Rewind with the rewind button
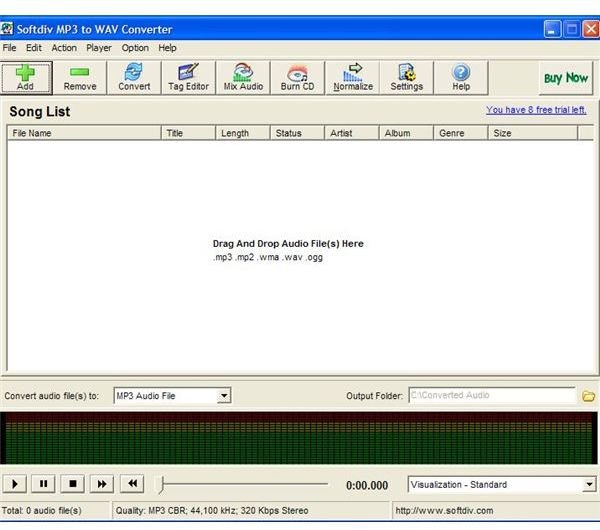Screen dimensions: 600x530 [132, 484]
